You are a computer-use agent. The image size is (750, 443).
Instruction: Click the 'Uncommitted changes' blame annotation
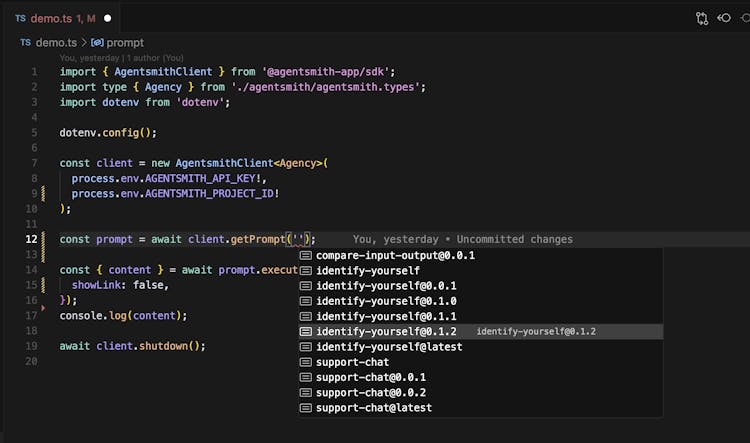tap(515, 239)
